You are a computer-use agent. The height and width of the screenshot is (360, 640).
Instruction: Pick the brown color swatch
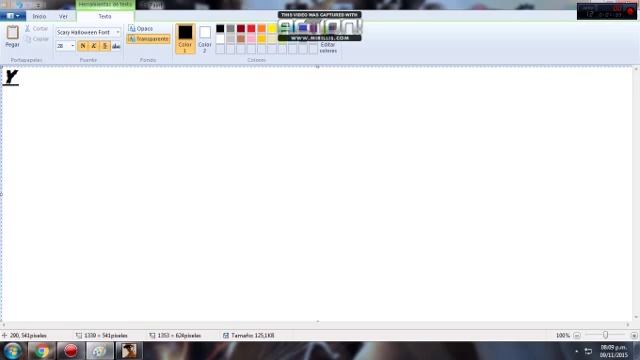click(241, 39)
